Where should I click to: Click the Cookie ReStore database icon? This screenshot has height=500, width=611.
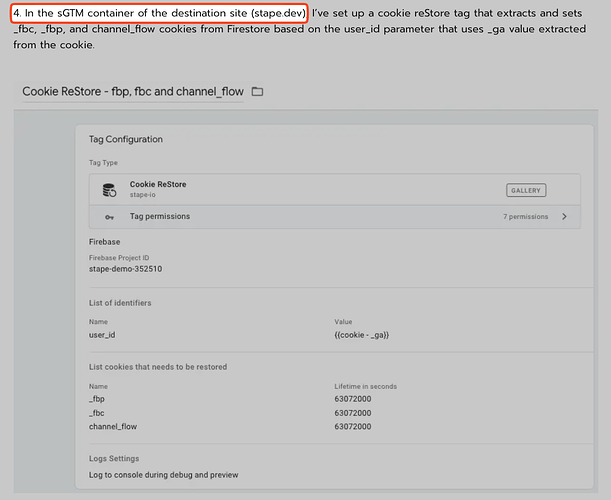click(x=109, y=190)
